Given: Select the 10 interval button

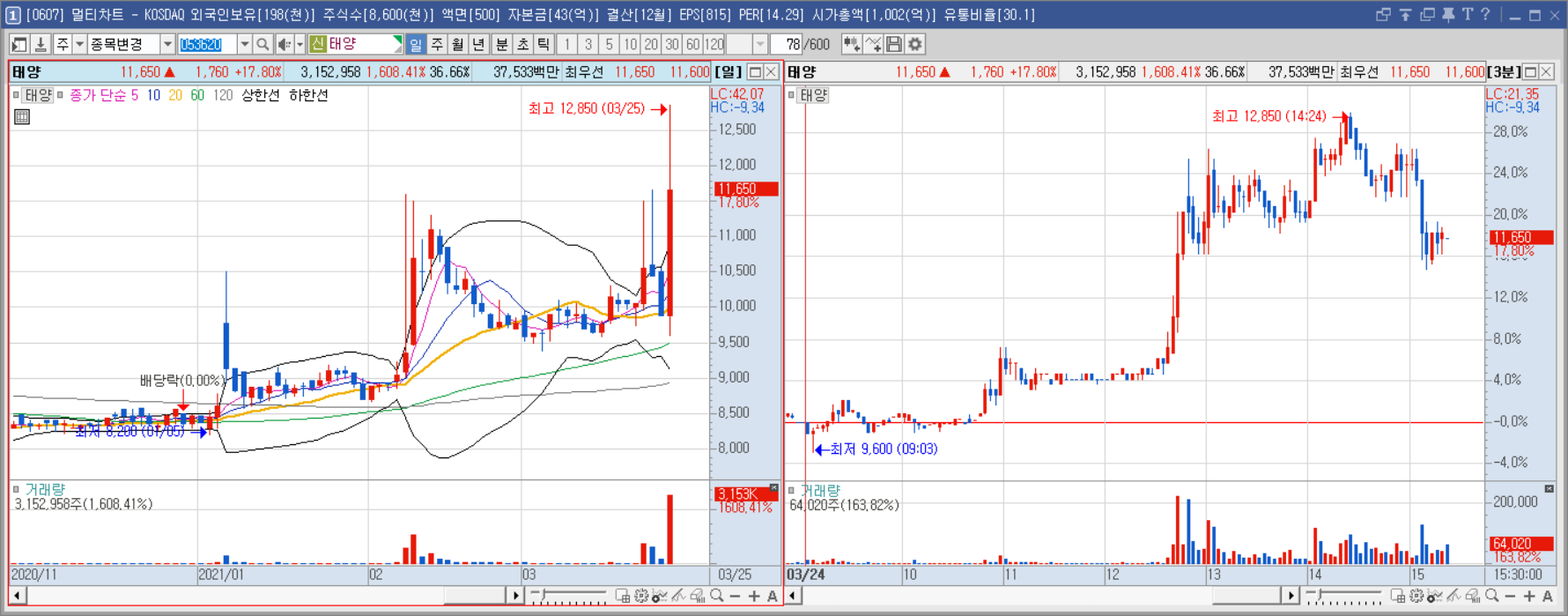Looking at the screenshot, I should 631,44.
